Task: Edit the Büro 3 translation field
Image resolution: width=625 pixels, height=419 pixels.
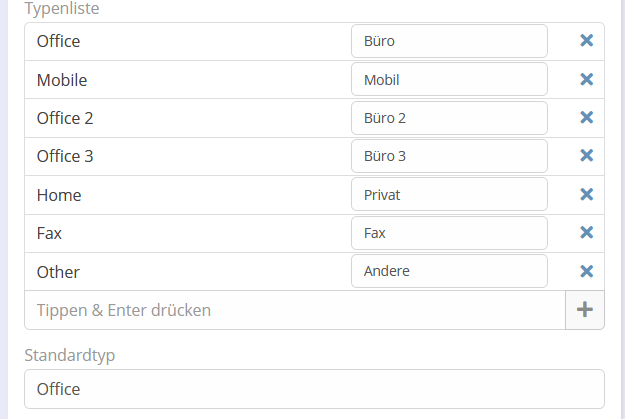Action: point(449,156)
